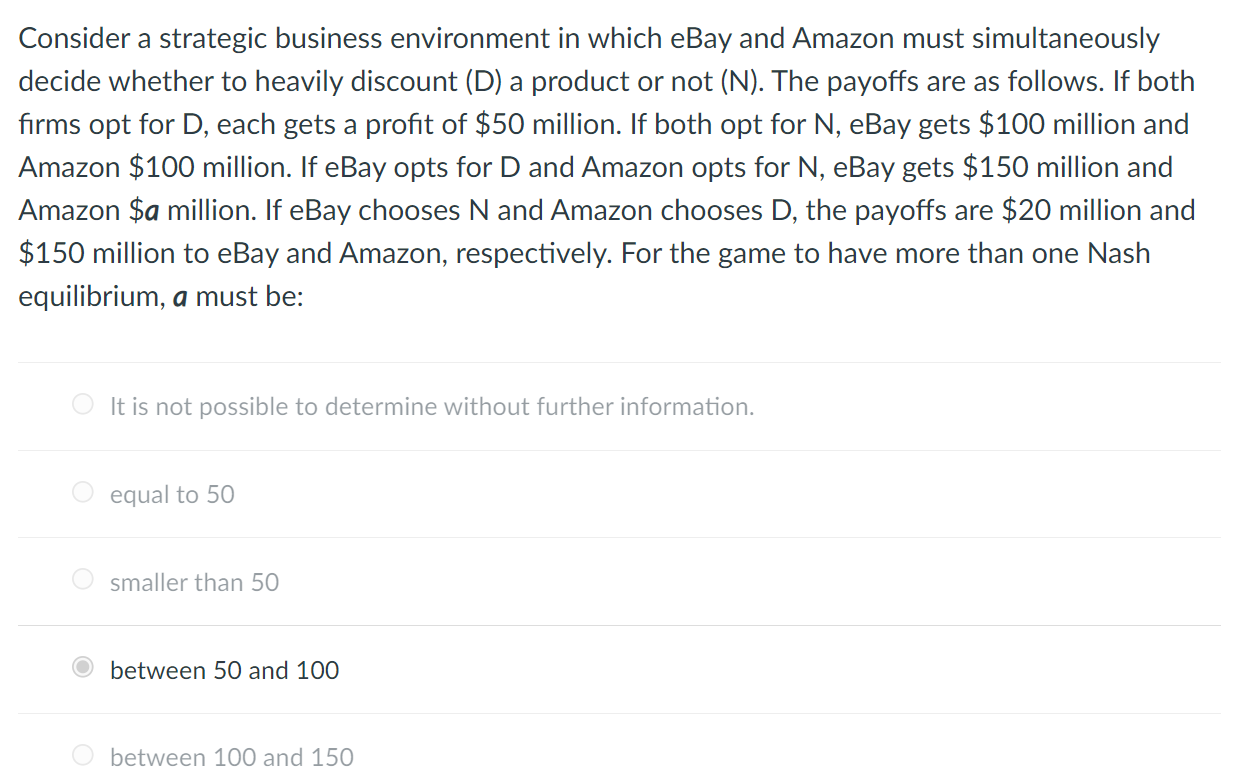Select 'It is not possible to determine' option
Viewport: 1243px width, 783px height.
pyautogui.click(x=84, y=403)
